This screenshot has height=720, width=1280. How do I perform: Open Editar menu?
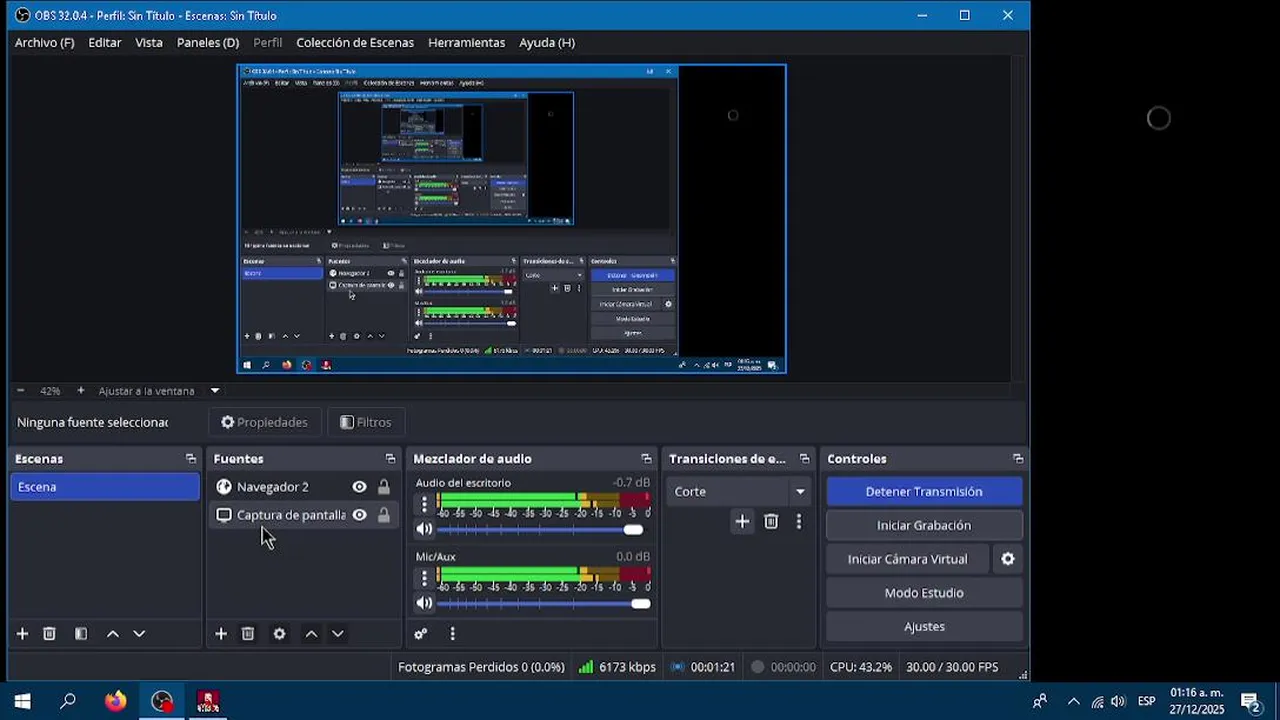105,43
